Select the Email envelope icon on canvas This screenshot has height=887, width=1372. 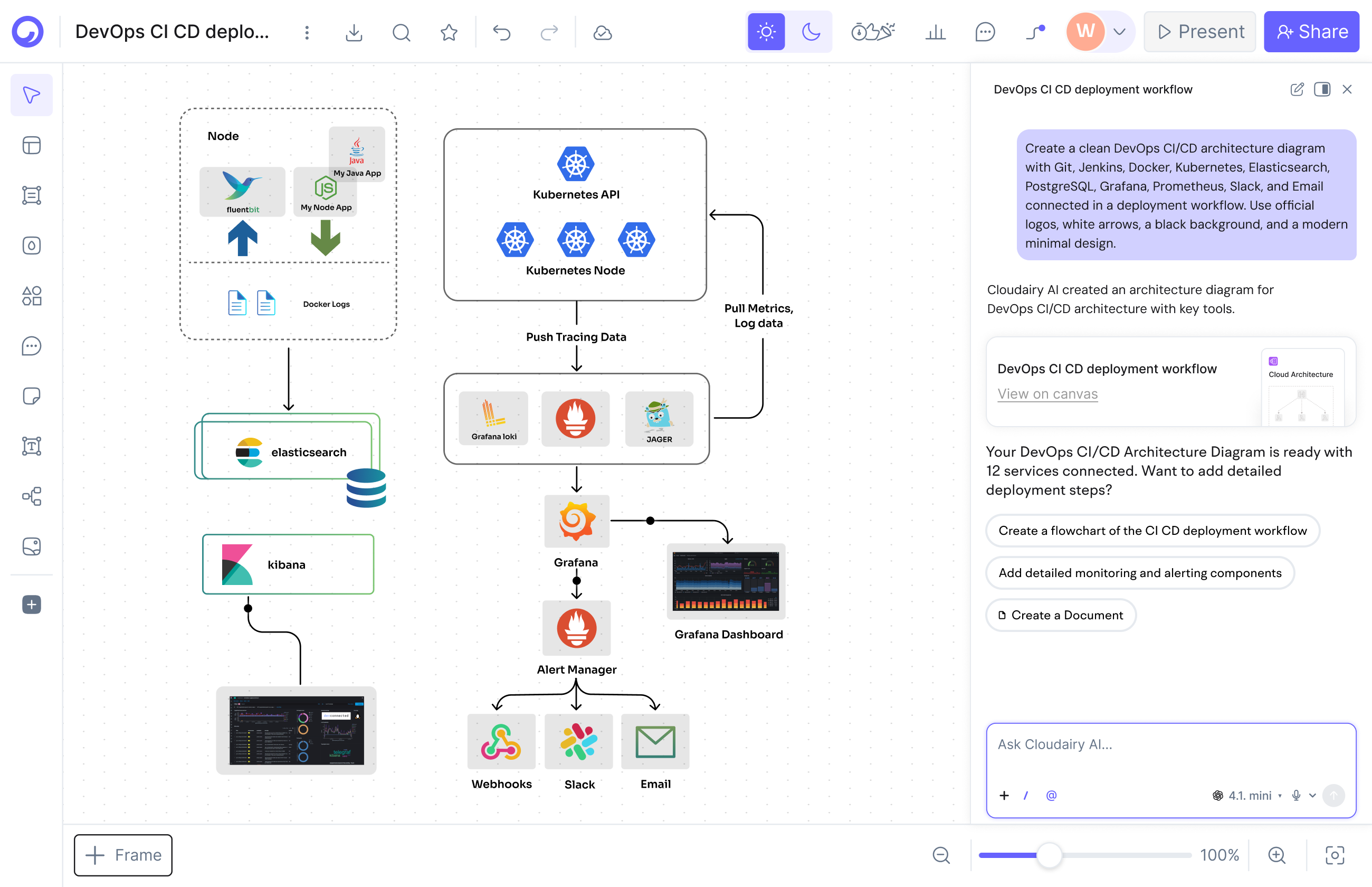point(655,741)
